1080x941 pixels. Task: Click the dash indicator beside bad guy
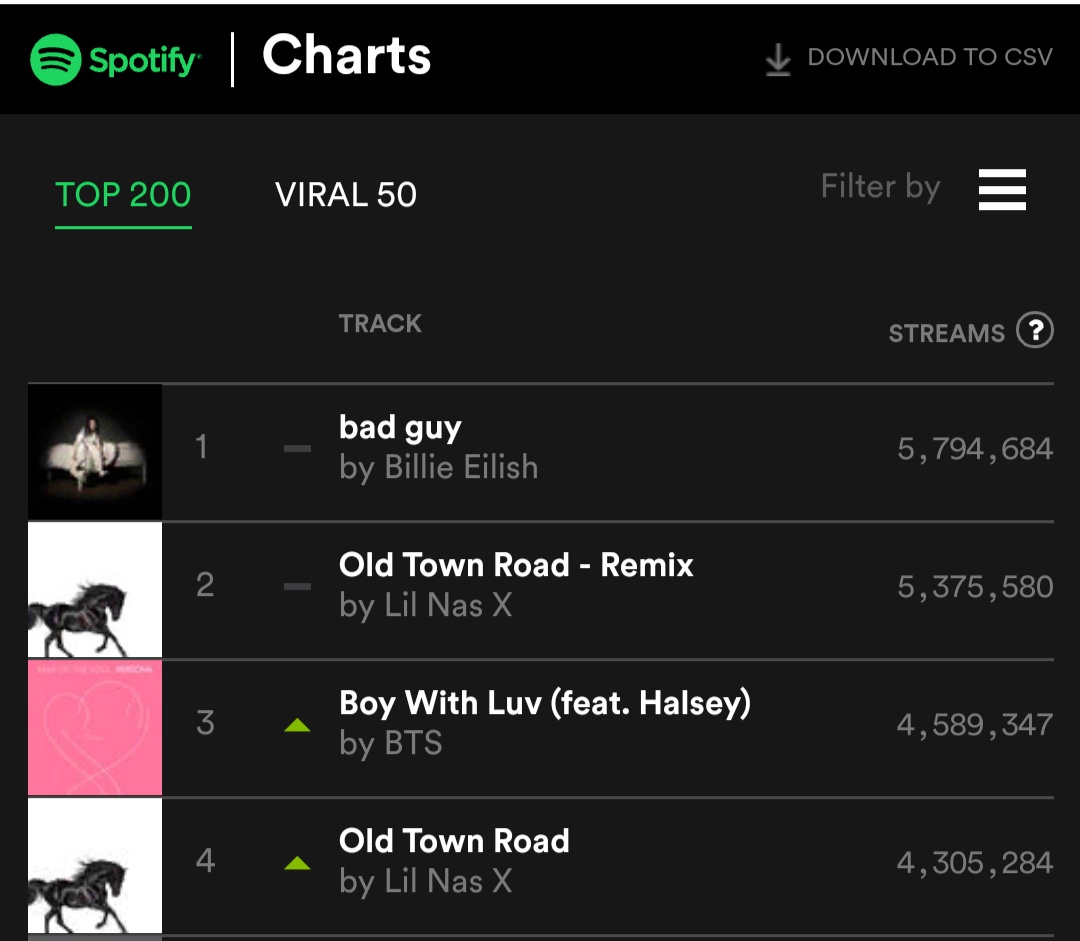297,449
